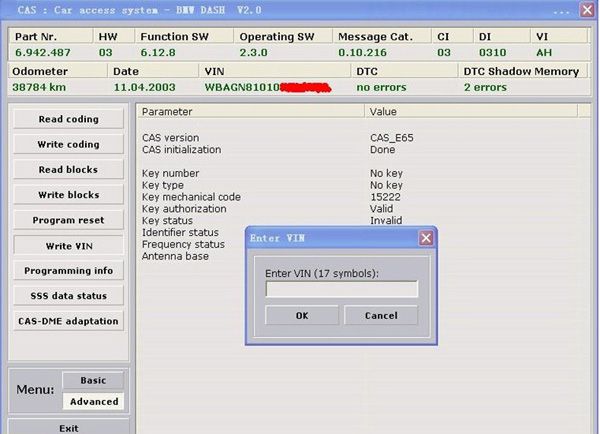
Task: Click the DI value 0310
Action: (x=492, y=52)
